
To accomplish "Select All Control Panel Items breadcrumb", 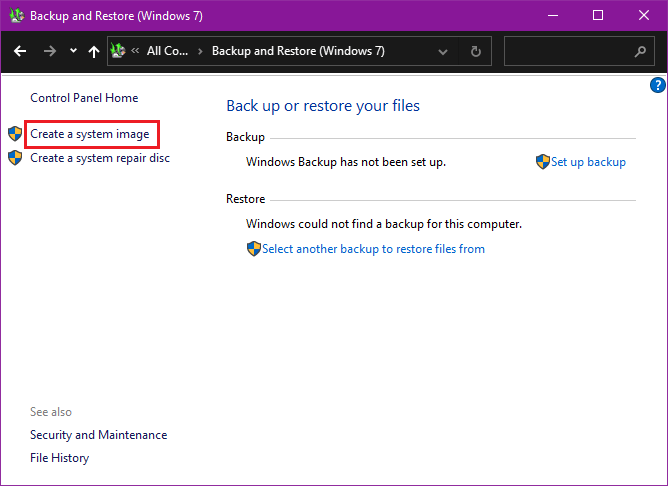I will 166,51.
